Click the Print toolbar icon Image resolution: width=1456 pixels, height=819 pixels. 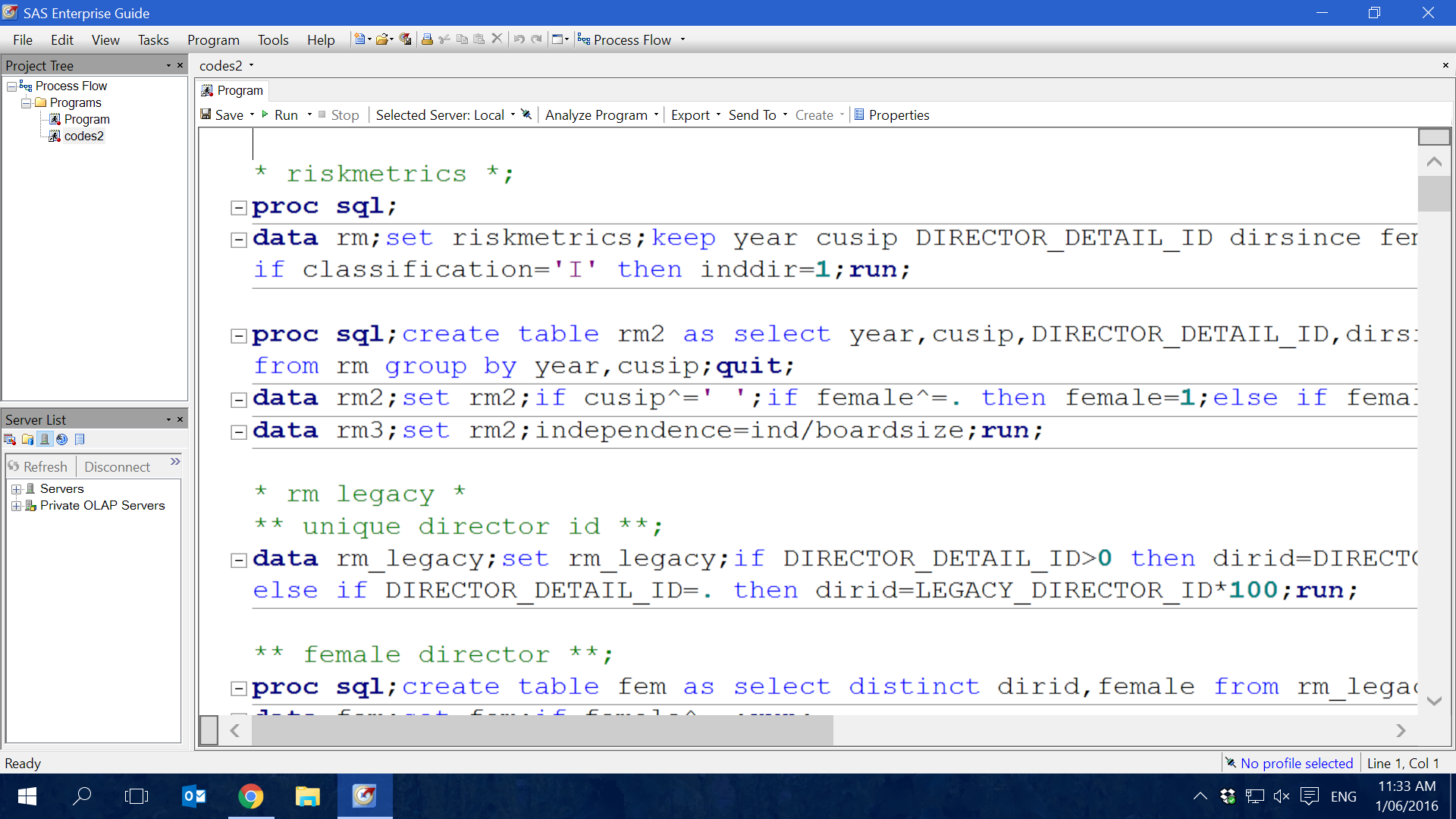427,39
